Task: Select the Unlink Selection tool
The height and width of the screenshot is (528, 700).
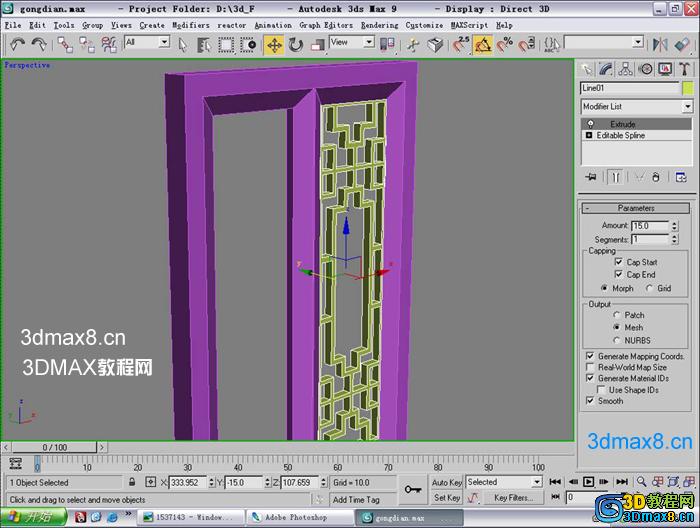Action: click(87, 45)
